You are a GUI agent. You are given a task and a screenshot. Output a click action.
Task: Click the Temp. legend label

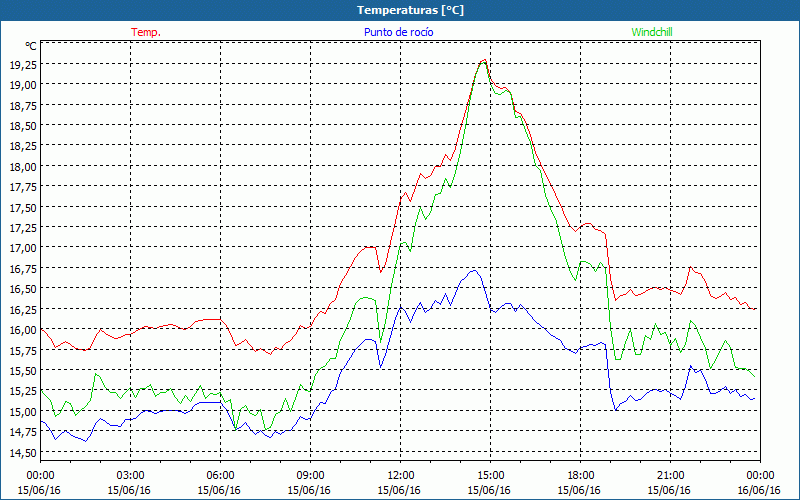(x=146, y=32)
